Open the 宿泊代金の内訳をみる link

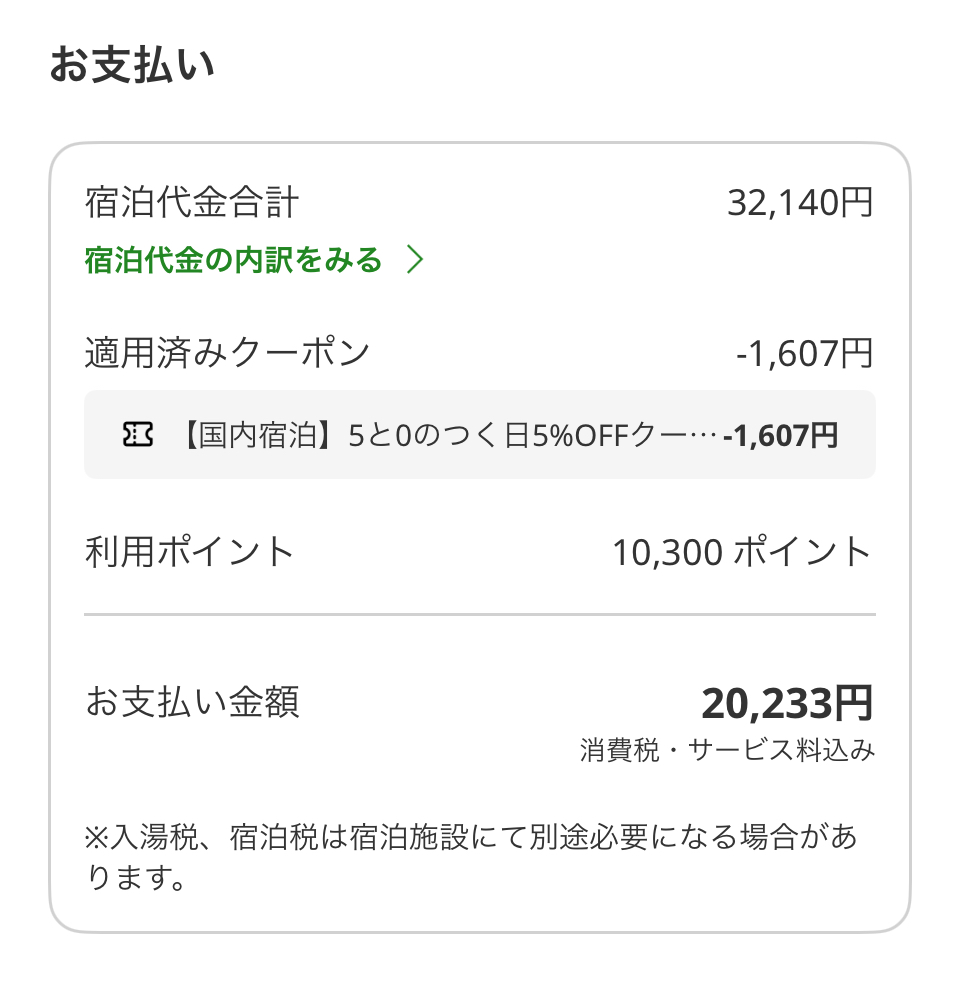tap(234, 261)
